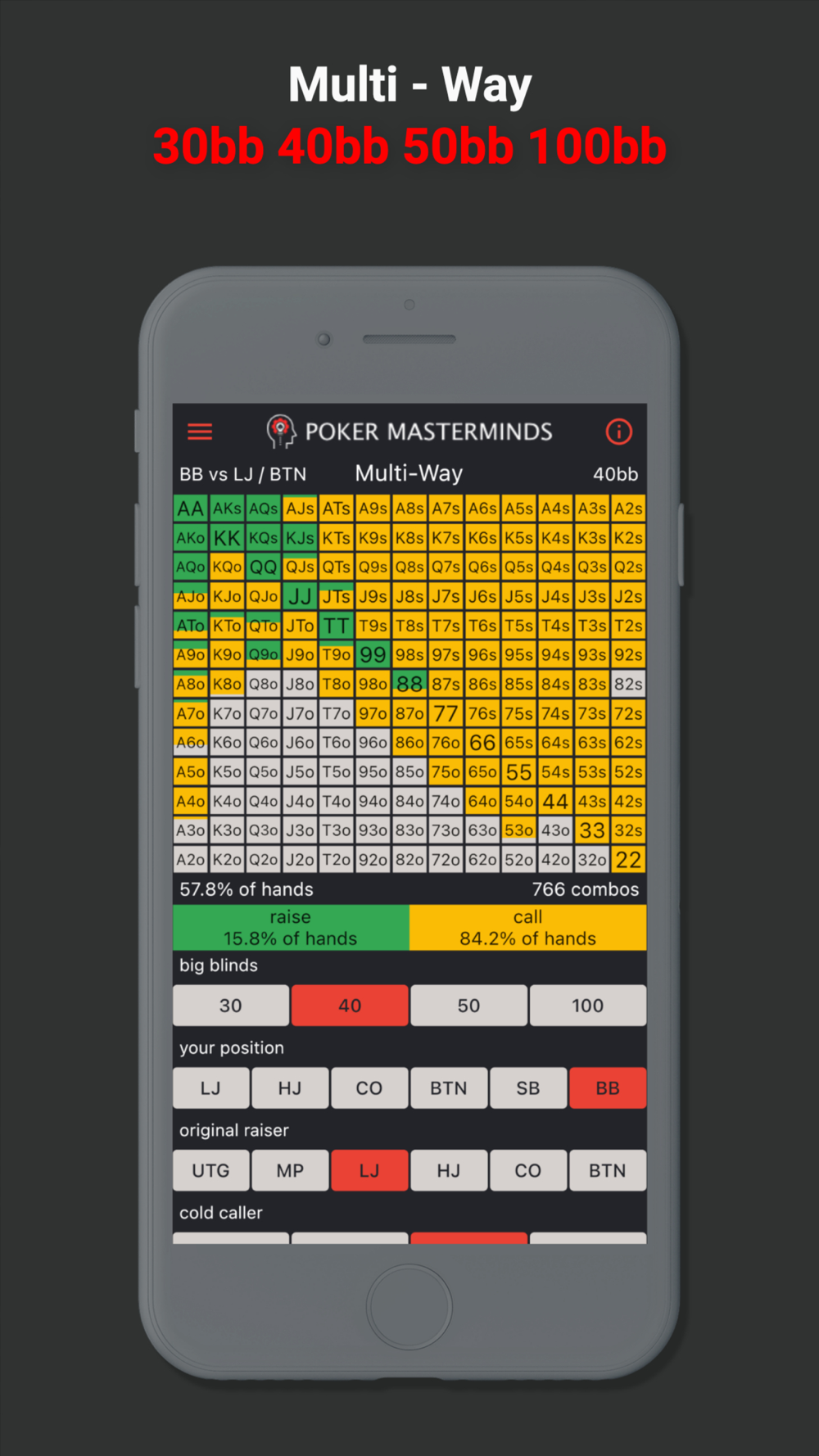Select the 32o hand cell
Image resolution: width=819 pixels, height=1456 pixels.
592,860
